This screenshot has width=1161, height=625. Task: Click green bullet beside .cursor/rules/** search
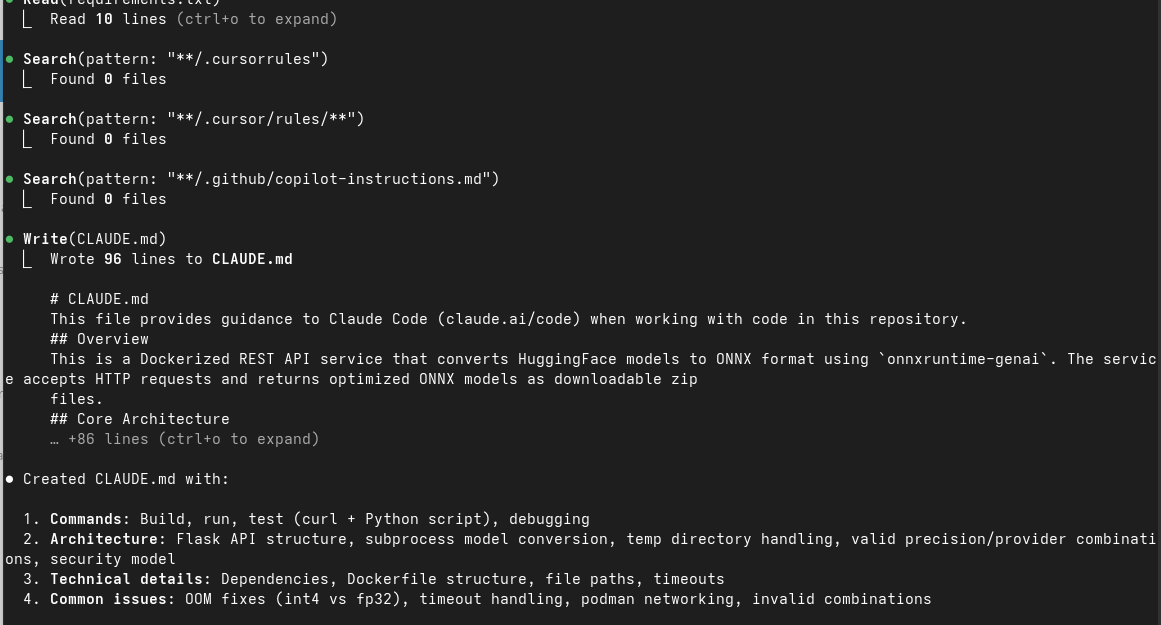[10, 119]
